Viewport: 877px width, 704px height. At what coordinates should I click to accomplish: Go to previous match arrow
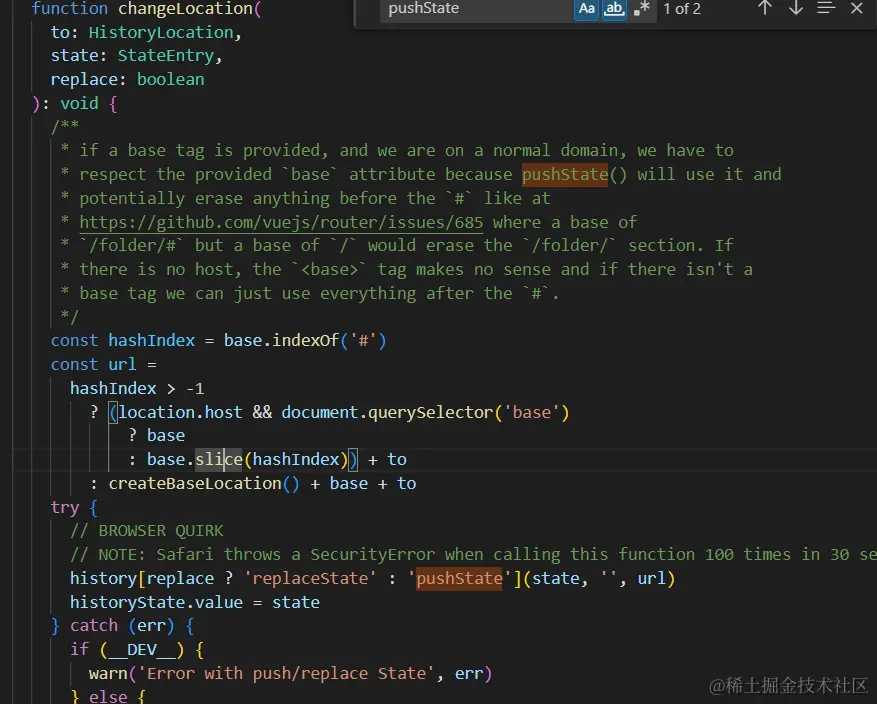tap(765, 8)
